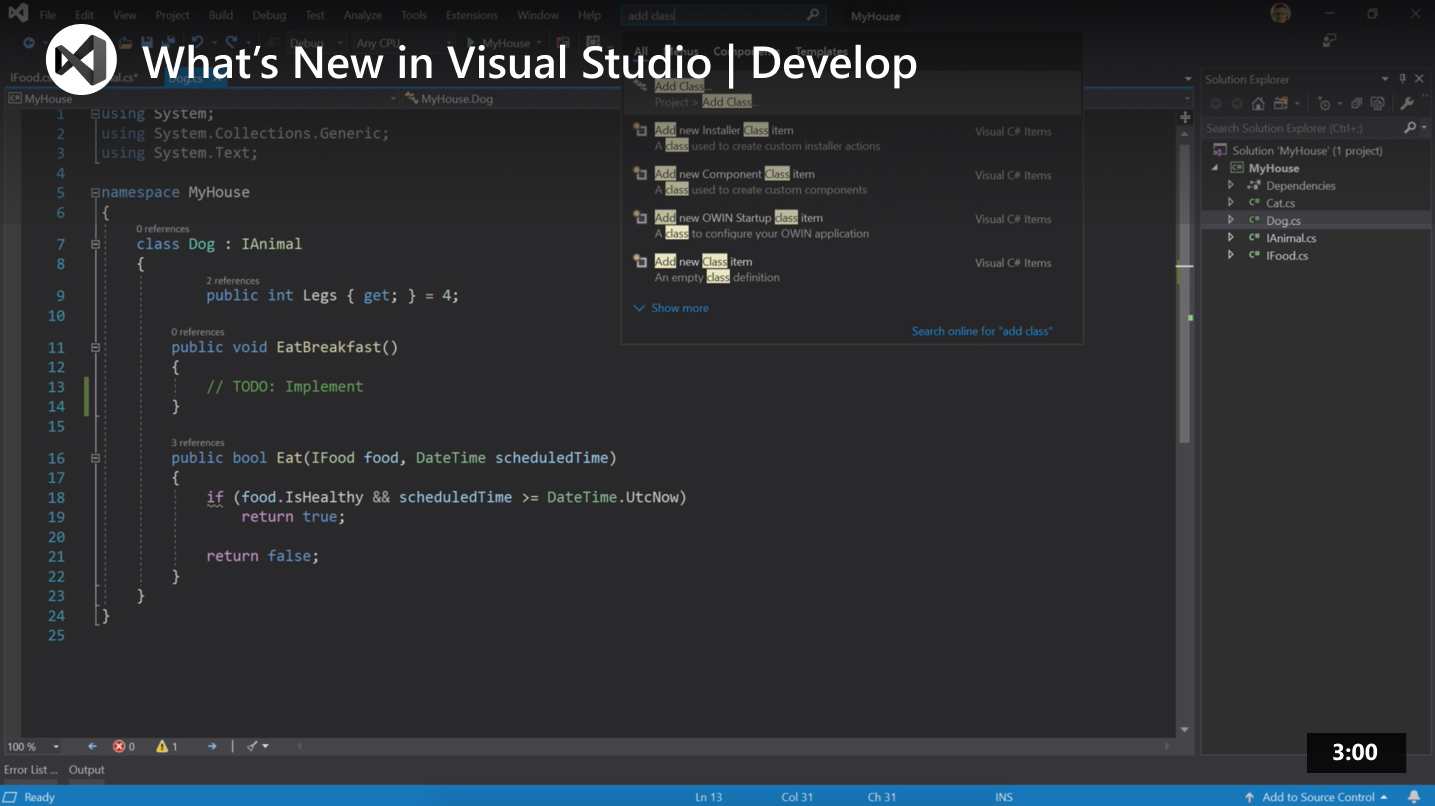Click the Collapse All icon in Solution Explorer
Screen dimensions: 1435x806
click(x=1357, y=104)
